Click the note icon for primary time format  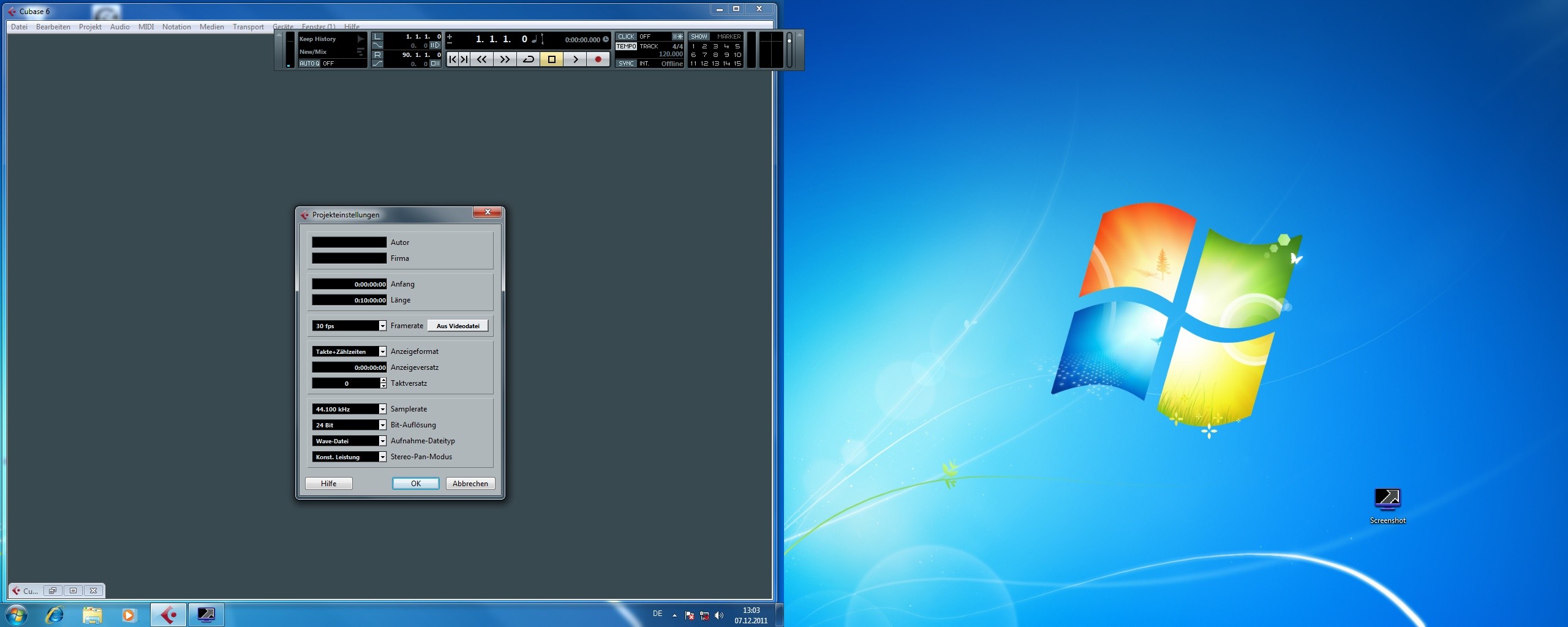(x=534, y=39)
